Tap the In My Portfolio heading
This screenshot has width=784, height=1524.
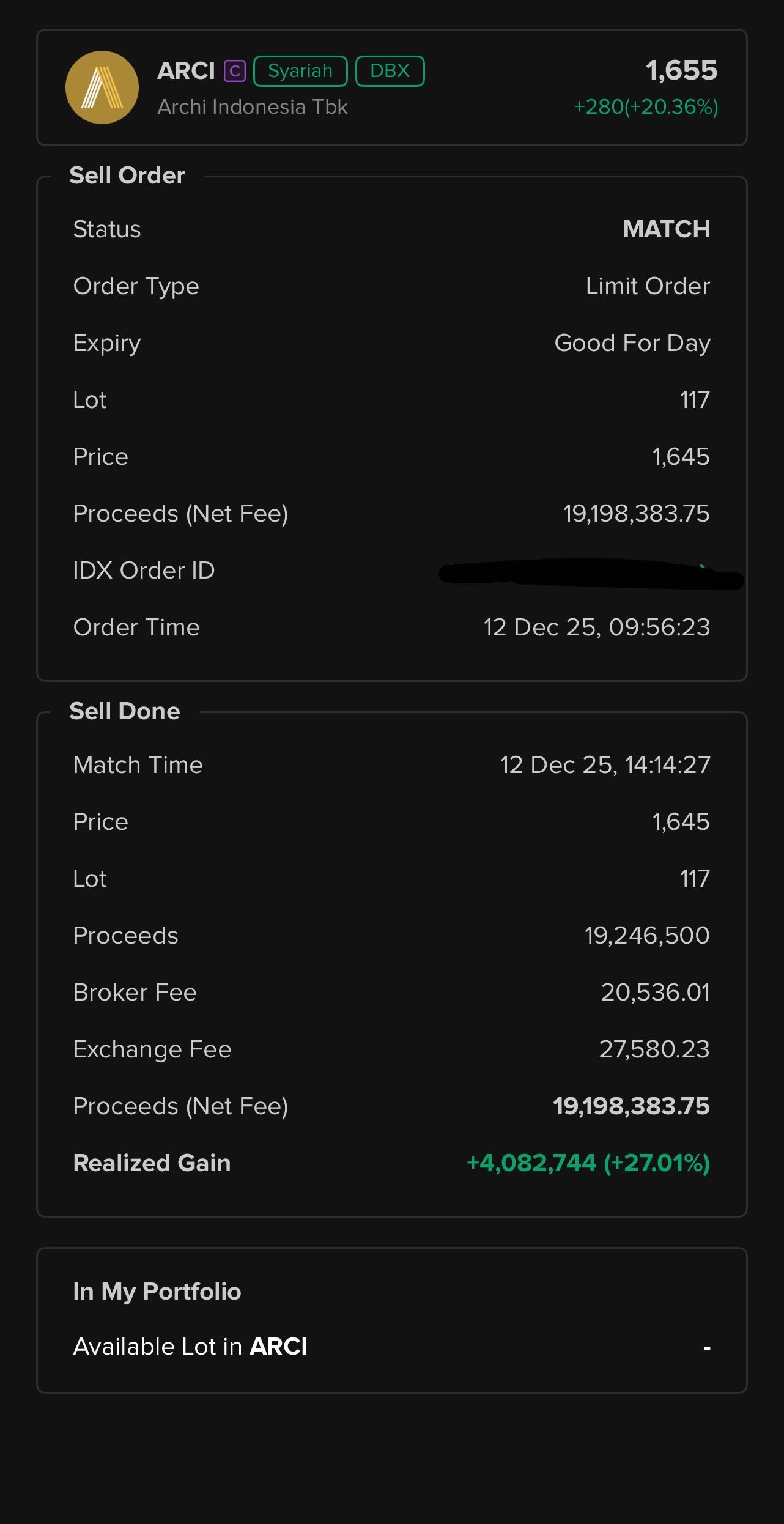[x=157, y=1292]
